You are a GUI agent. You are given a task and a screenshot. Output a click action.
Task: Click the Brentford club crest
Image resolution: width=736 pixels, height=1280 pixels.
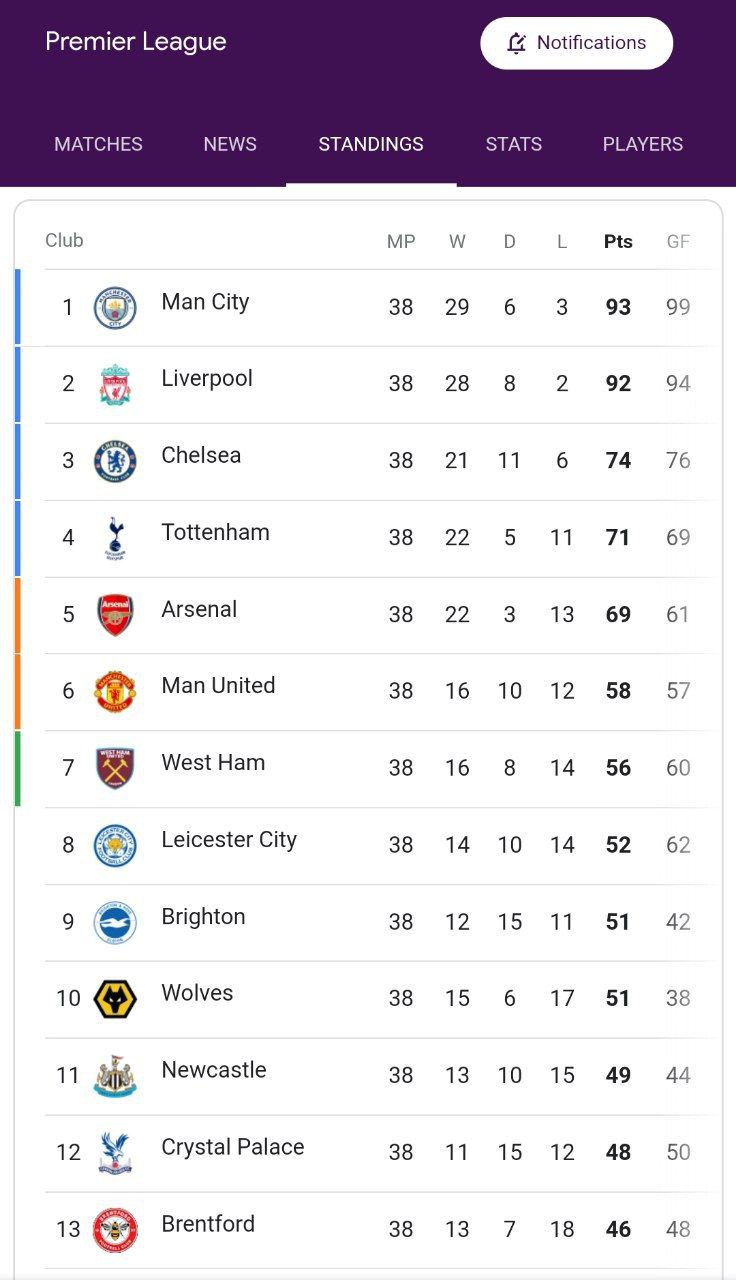click(x=115, y=1229)
